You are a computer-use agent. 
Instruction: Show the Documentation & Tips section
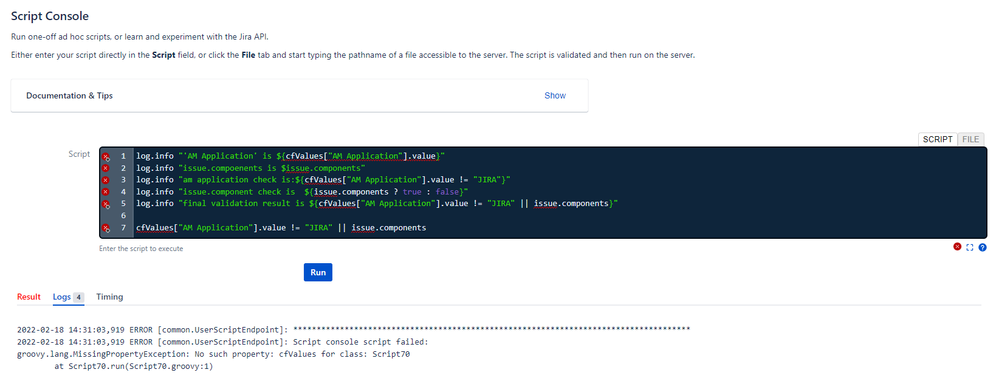[x=555, y=95]
